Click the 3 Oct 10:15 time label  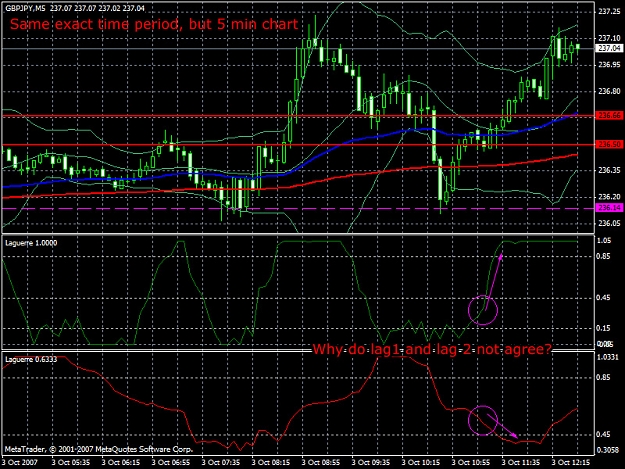[x=421, y=463]
